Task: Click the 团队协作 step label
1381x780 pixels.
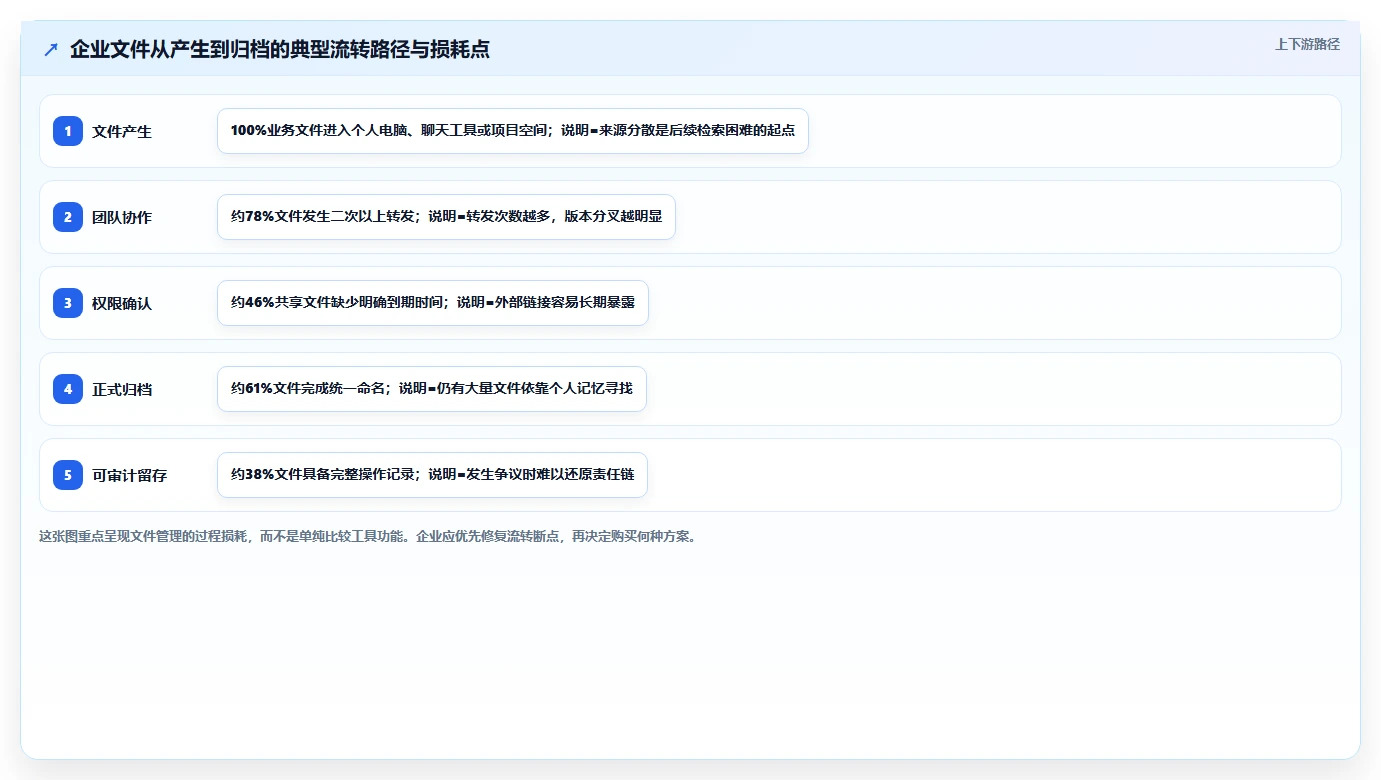Action: click(122, 217)
